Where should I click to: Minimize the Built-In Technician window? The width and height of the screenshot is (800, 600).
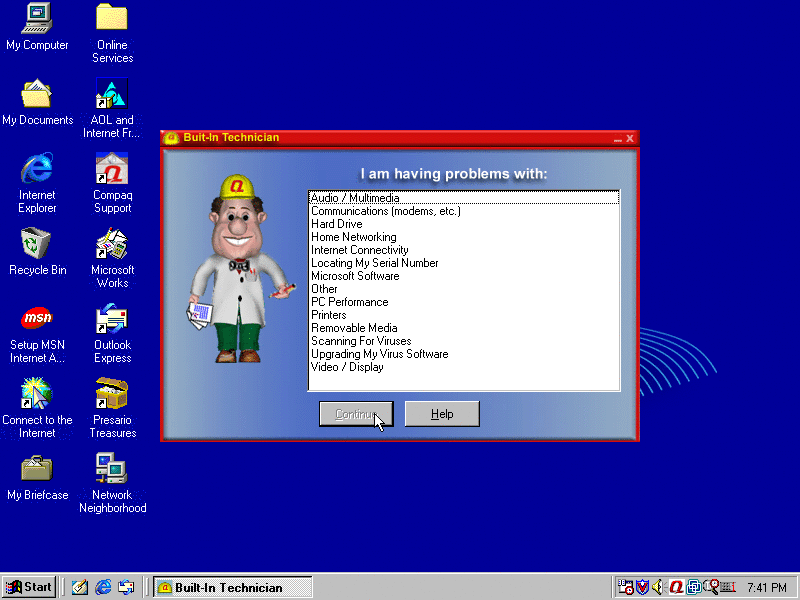tap(618, 138)
